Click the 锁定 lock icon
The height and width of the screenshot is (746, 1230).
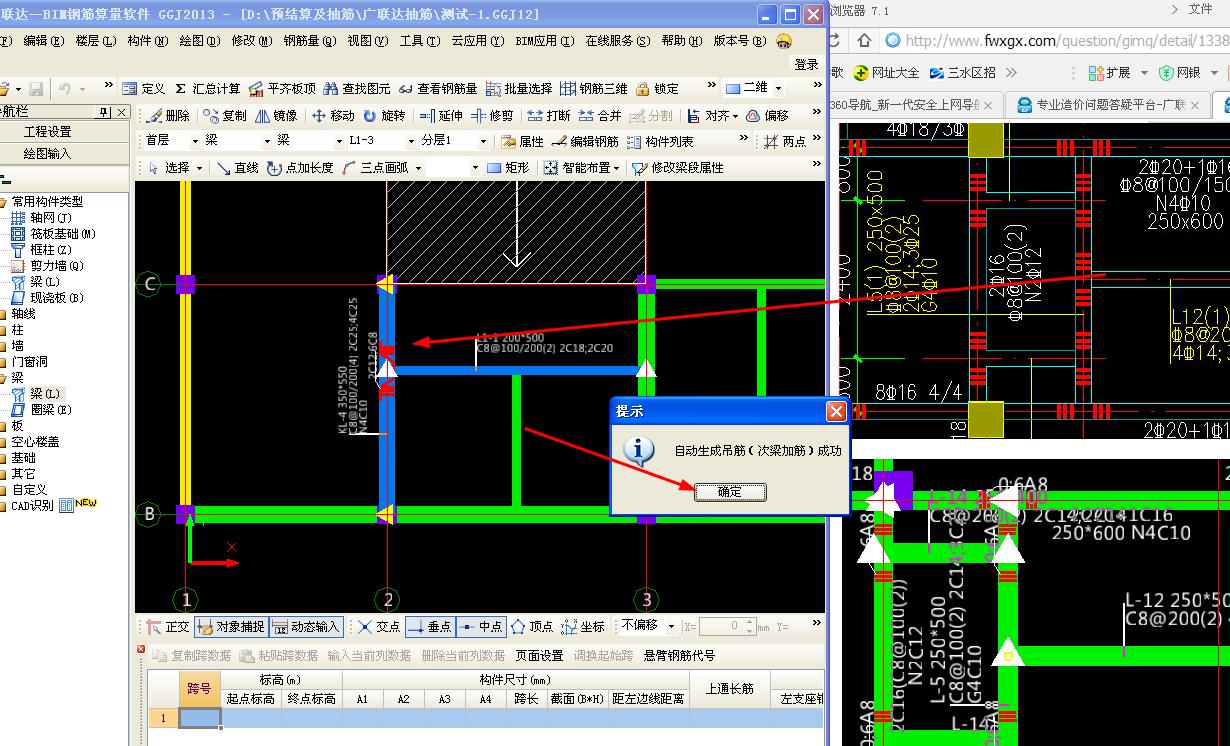coord(657,89)
